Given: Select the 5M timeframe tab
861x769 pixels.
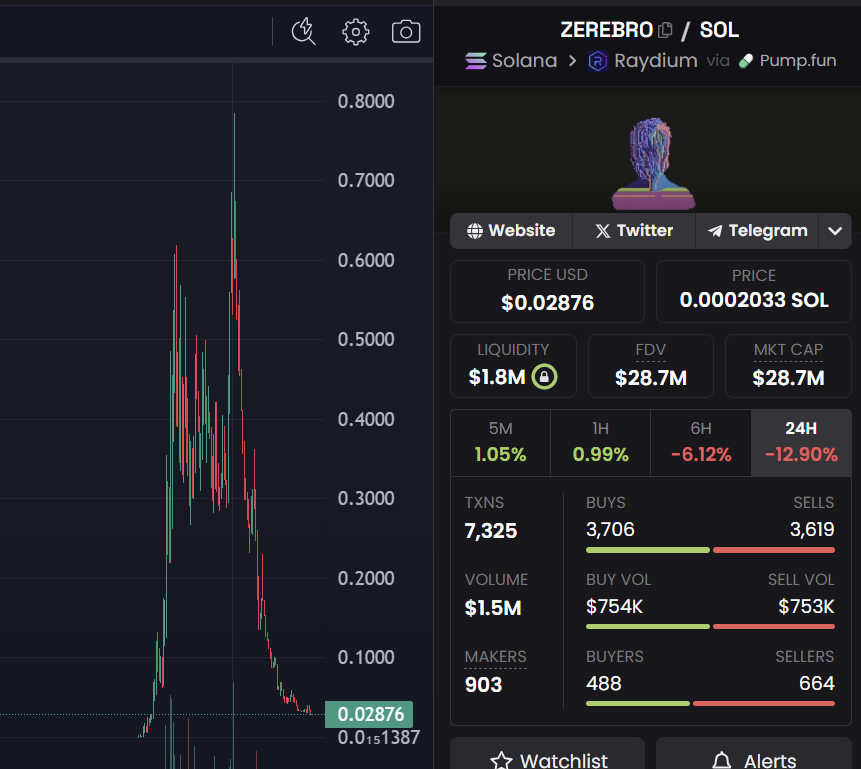Looking at the screenshot, I should click(500, 443).
